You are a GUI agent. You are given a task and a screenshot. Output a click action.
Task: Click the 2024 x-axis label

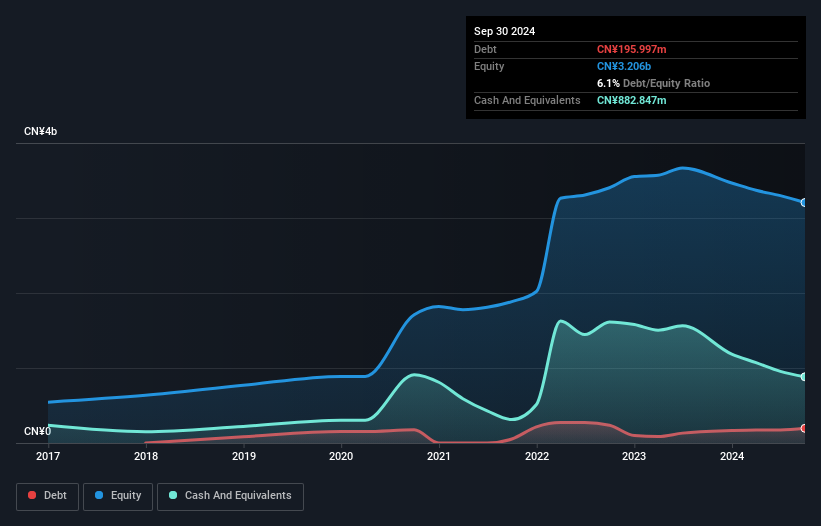coord(732,456)
